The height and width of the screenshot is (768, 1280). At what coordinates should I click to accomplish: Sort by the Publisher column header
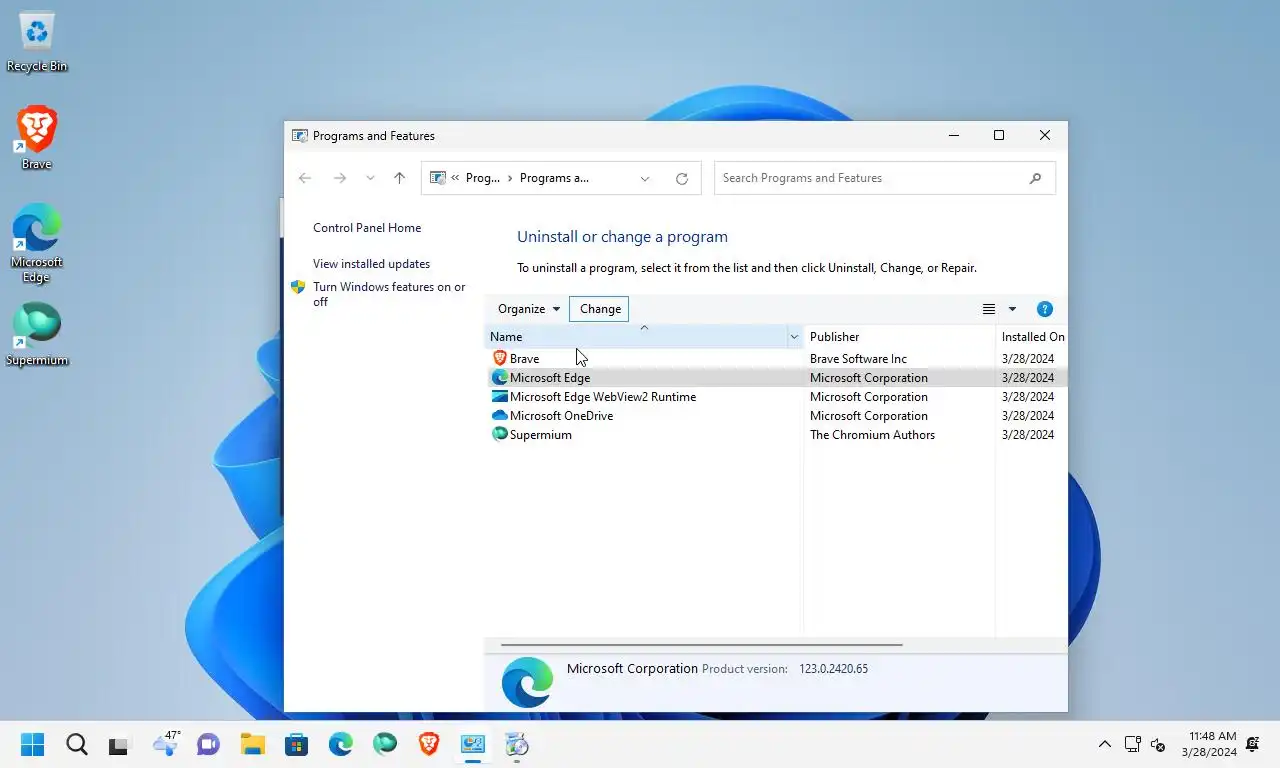899,337
